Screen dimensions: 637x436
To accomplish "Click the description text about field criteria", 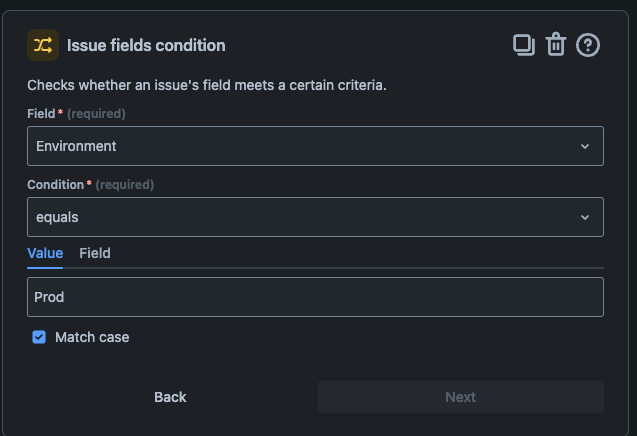I will pos(207,85).
